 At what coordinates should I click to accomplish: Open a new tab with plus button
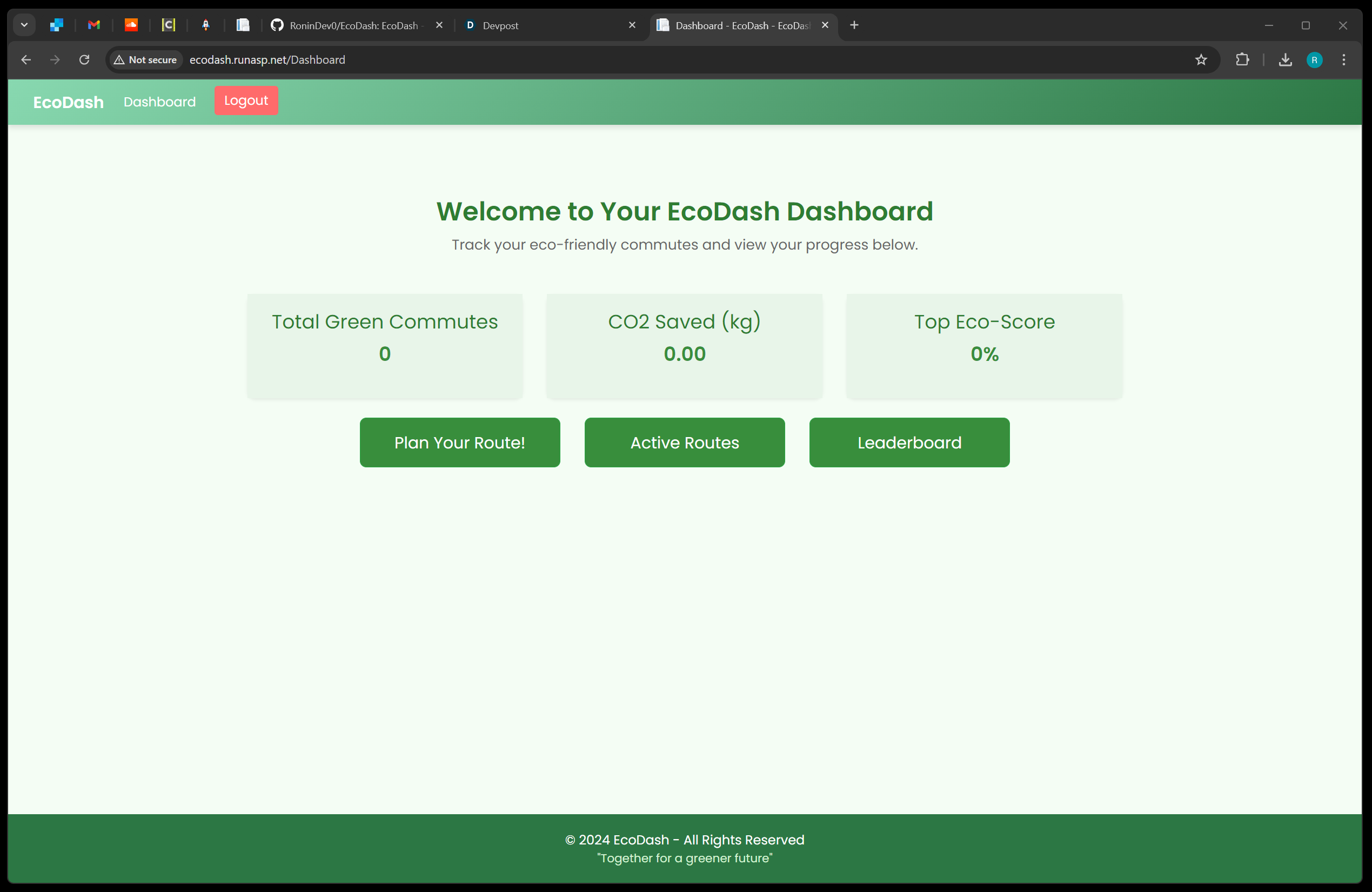(854, 25)
